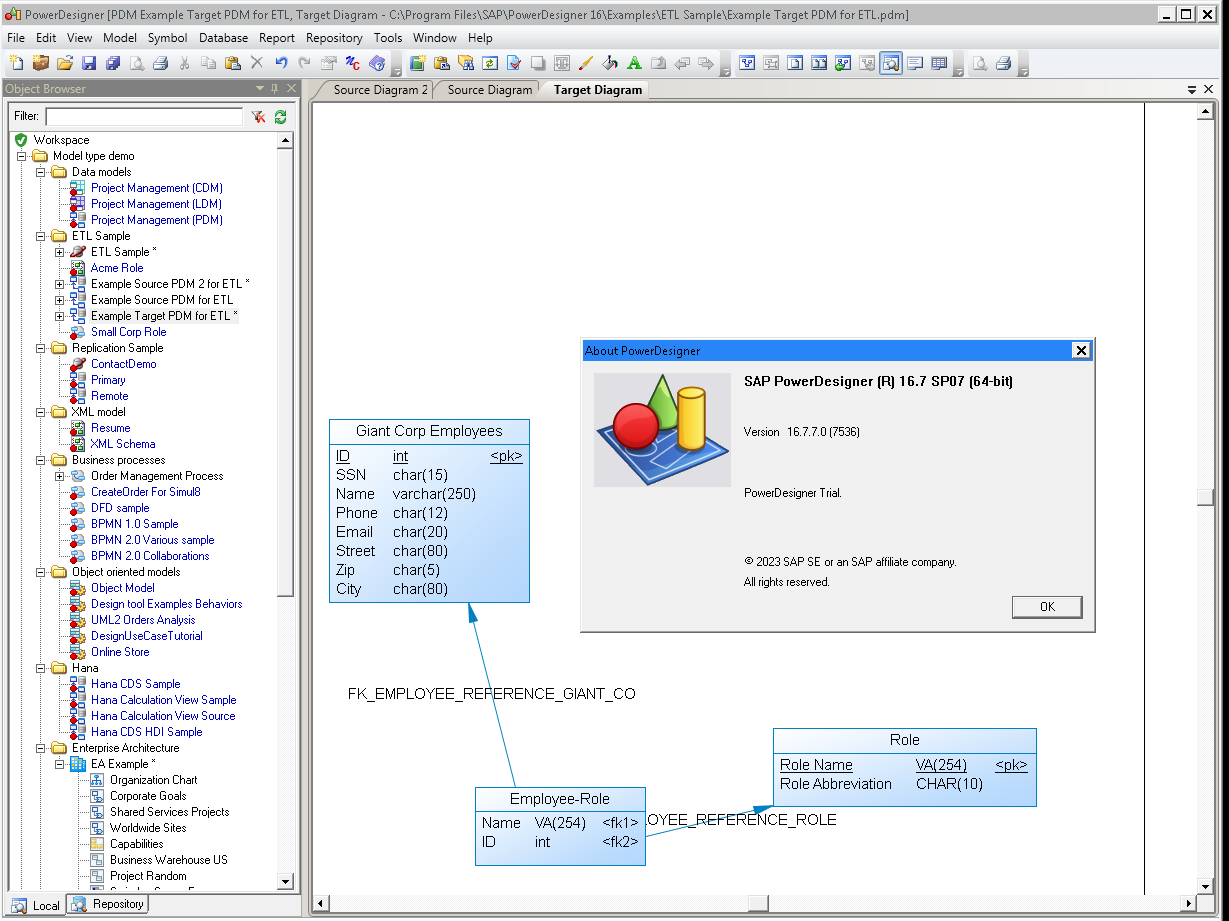This screenshot has height=921, width=1229.
Task: Select the XML Schema tree item
Action: [123, 444]
